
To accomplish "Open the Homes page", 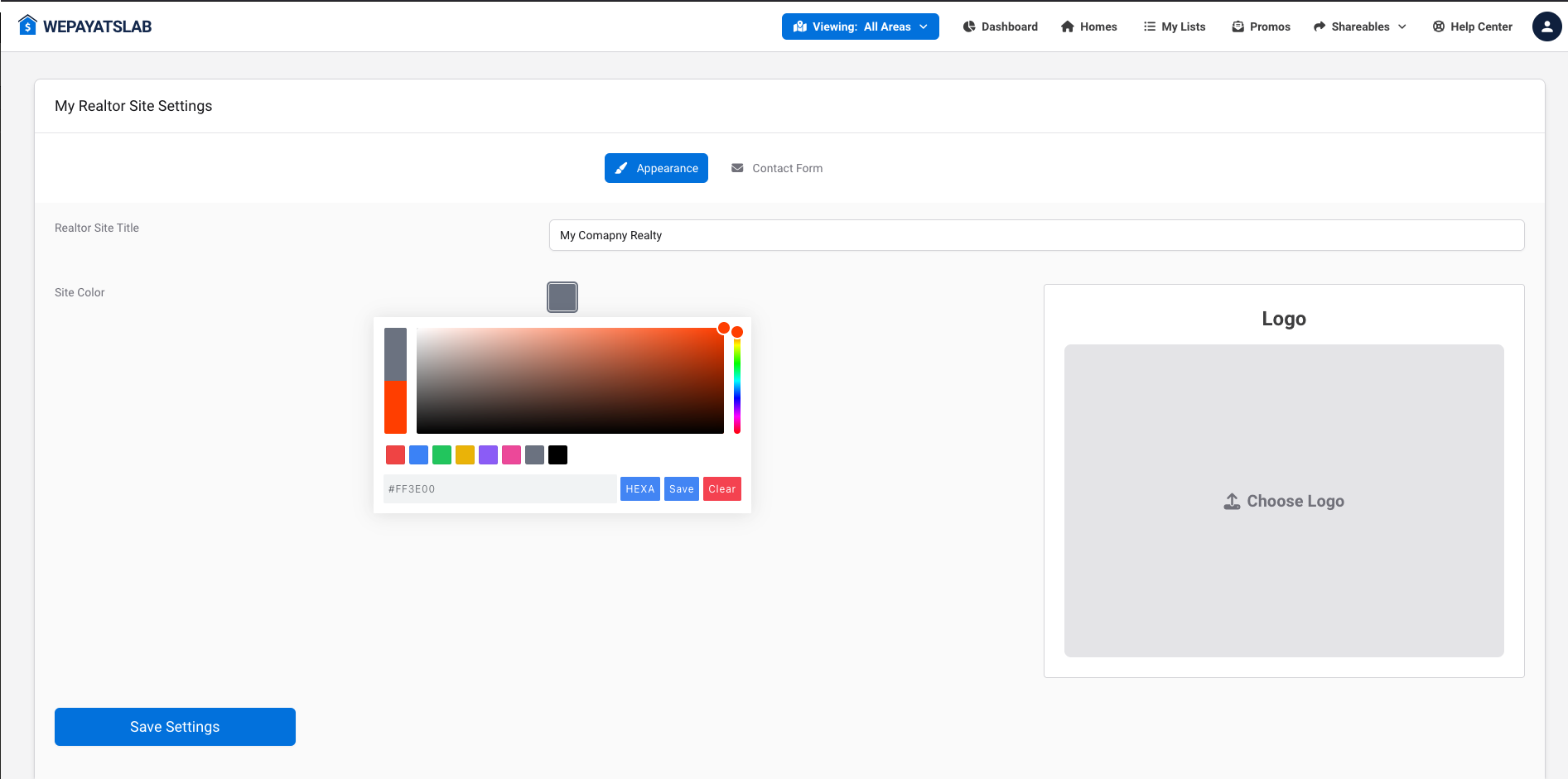I will 1089,26.
